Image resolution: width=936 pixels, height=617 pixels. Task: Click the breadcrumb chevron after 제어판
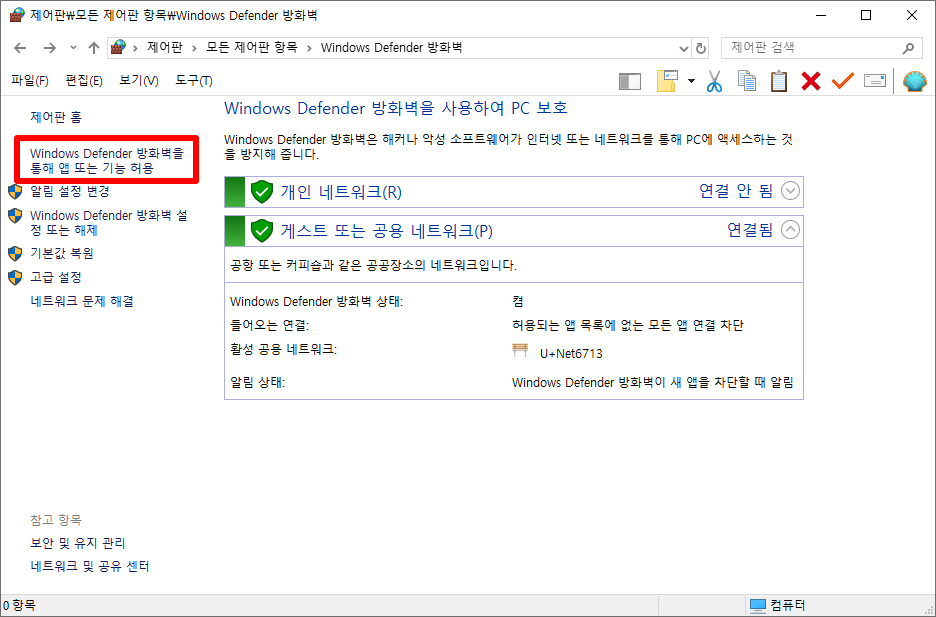(x=194, y=48)
